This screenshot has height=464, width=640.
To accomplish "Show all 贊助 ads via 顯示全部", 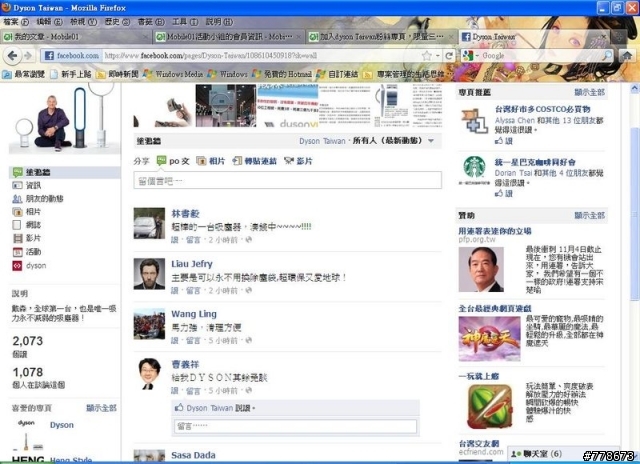I will tap(589, 215).
